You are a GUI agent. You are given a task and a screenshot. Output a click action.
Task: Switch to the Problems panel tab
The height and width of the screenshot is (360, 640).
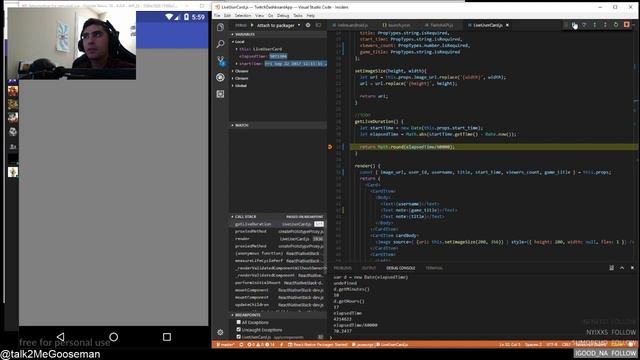coord(342,268)
